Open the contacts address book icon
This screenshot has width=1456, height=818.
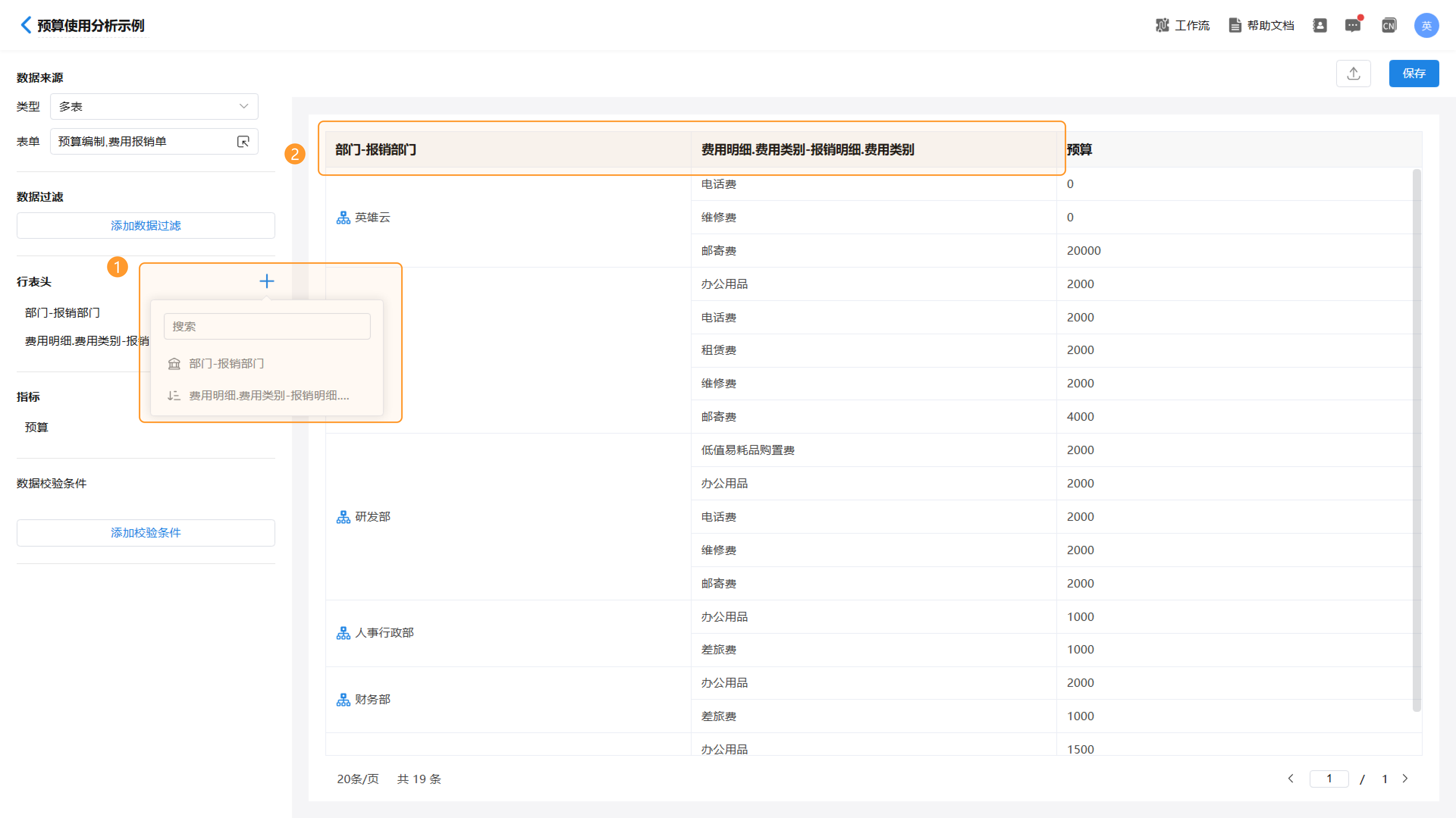(x=1320, y=25)
